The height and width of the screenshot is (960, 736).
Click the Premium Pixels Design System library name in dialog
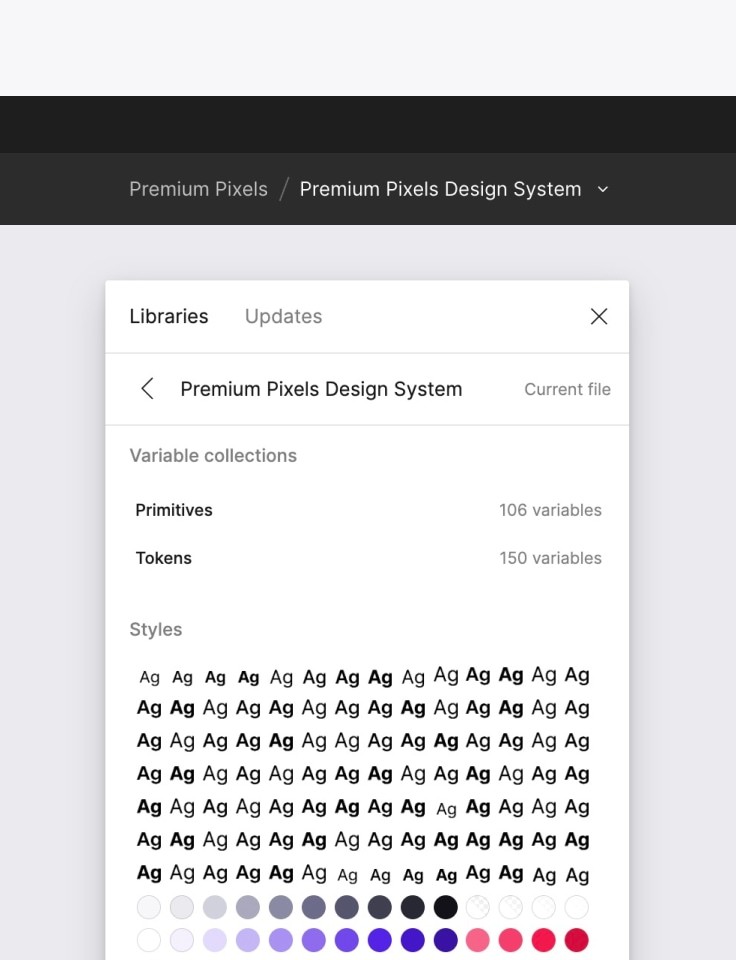tap(321, 389)
